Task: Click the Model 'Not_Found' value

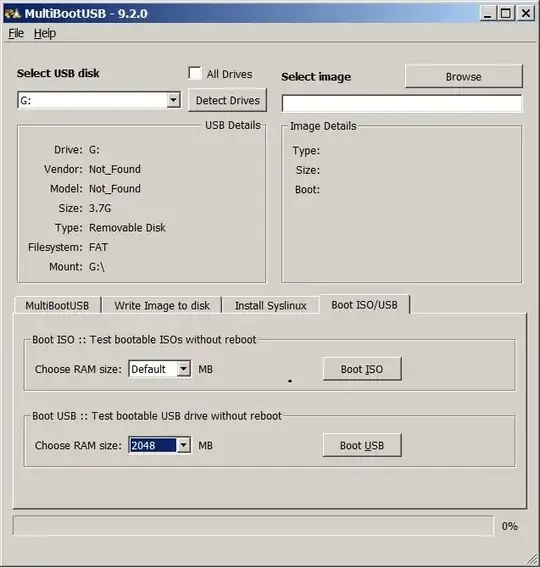Action: (x=115, y=189)
